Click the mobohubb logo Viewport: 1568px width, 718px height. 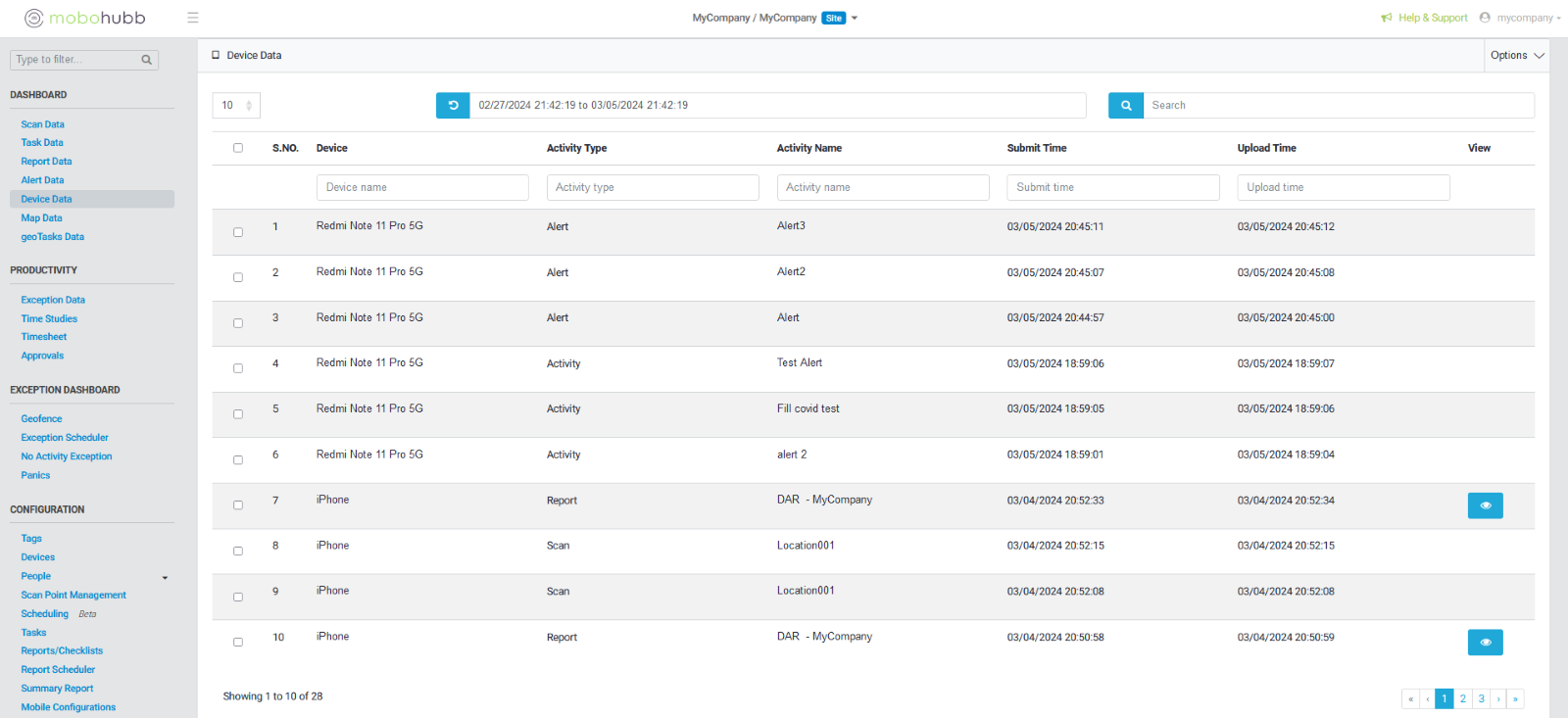click(85, 18)
